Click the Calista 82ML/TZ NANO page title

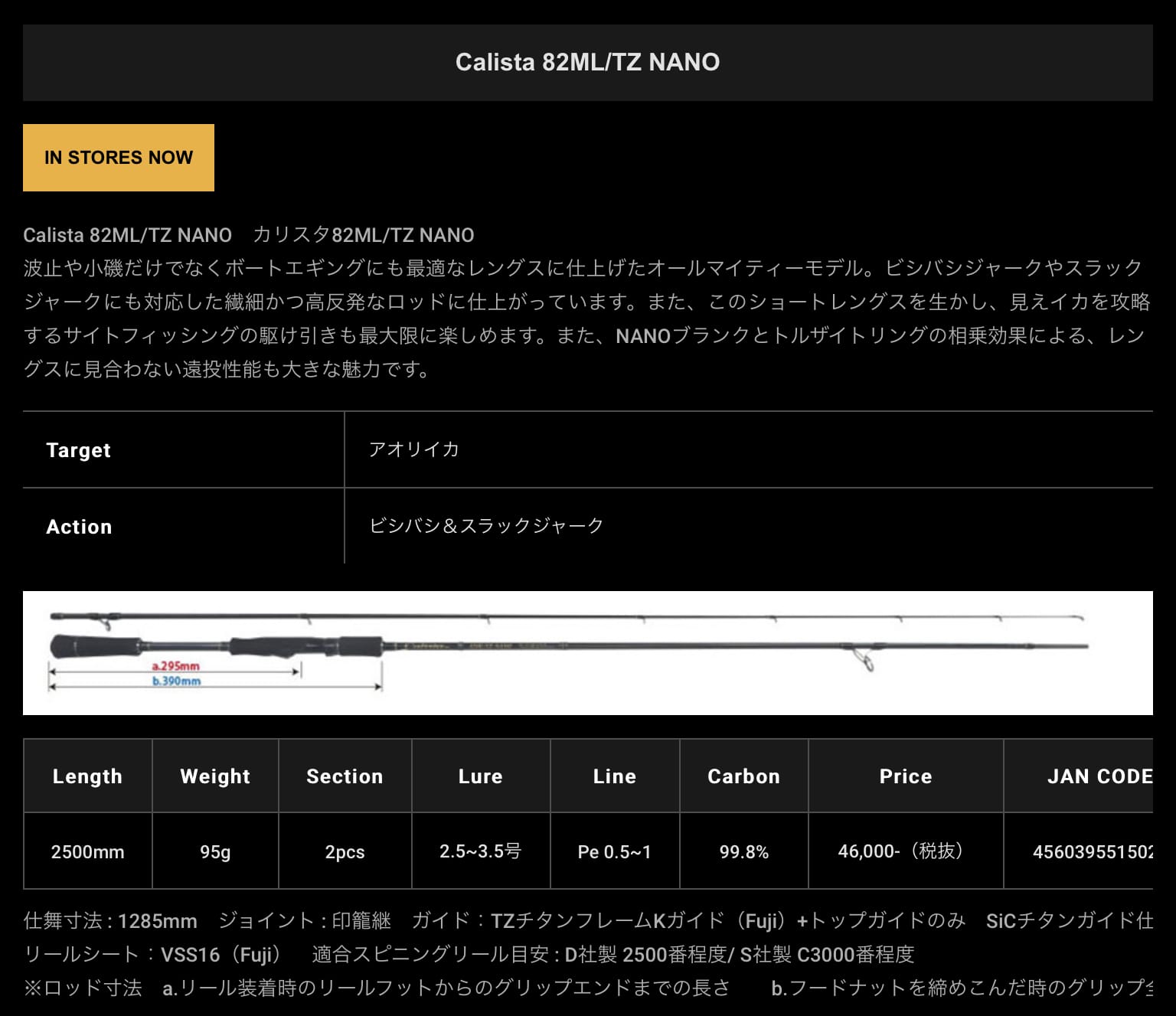pyautogui.click(x=587, y=62)
